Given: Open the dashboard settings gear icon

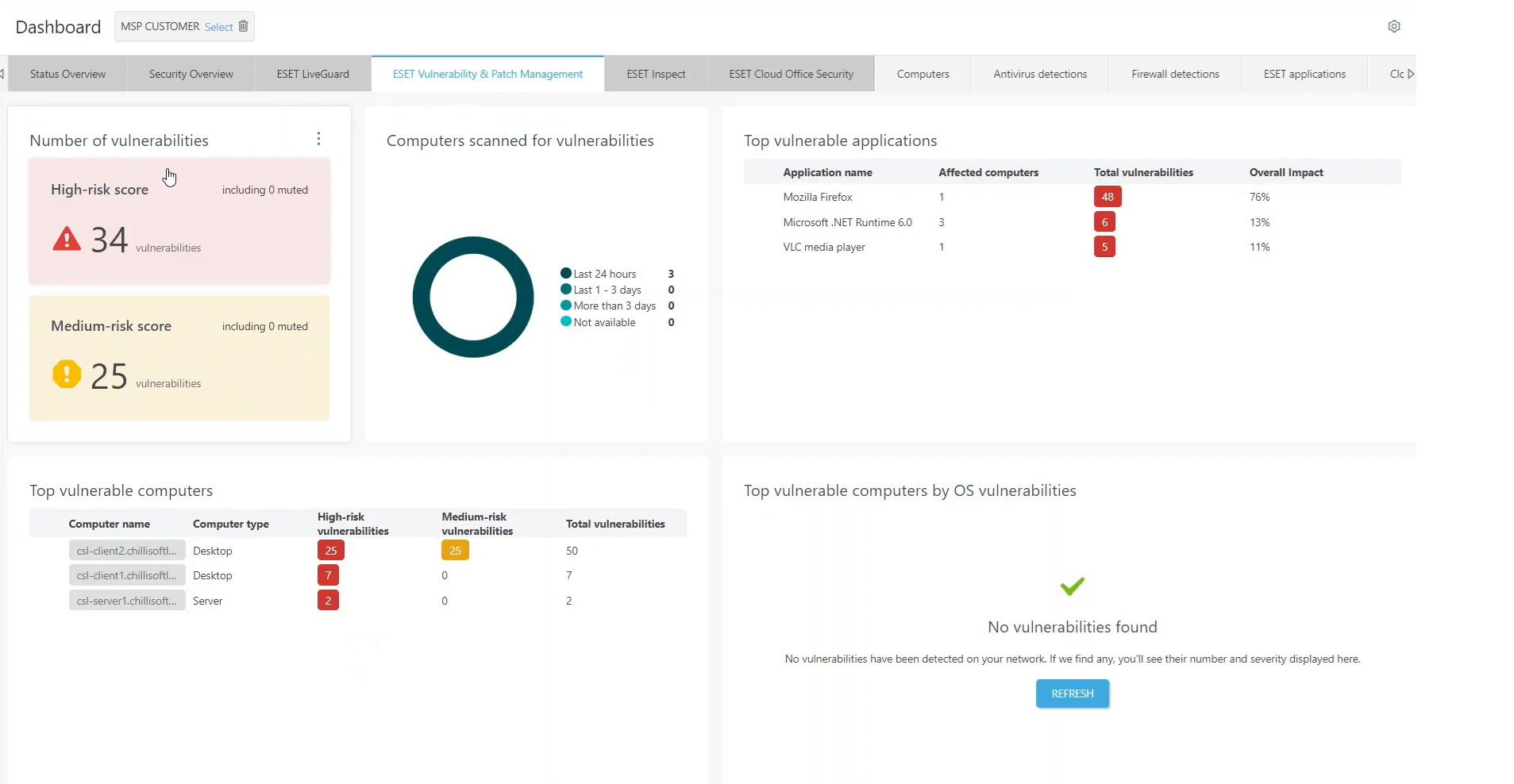Looking at the screenshot, I should 1393,26.
